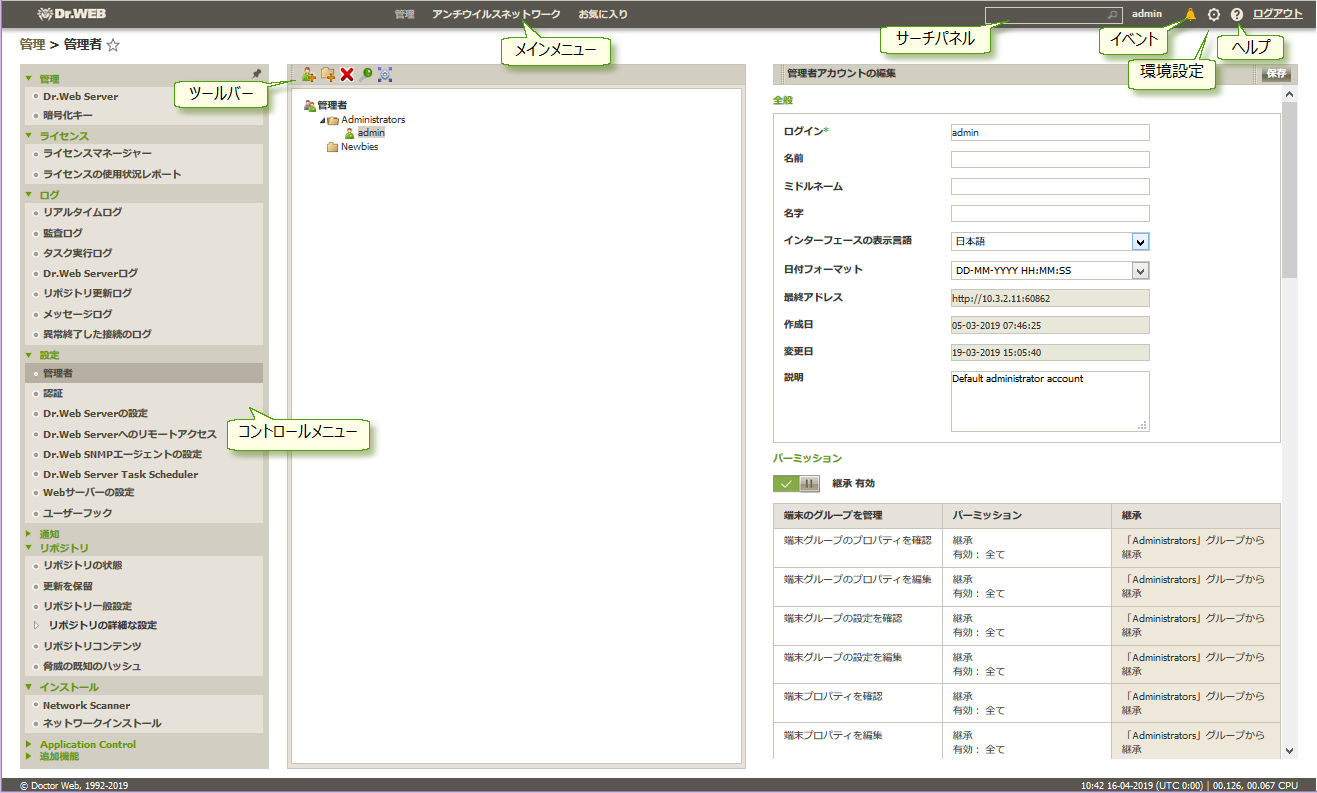
Task: Click the right panel scrollbar down arrow
Action: click(x=1289, y=750)
